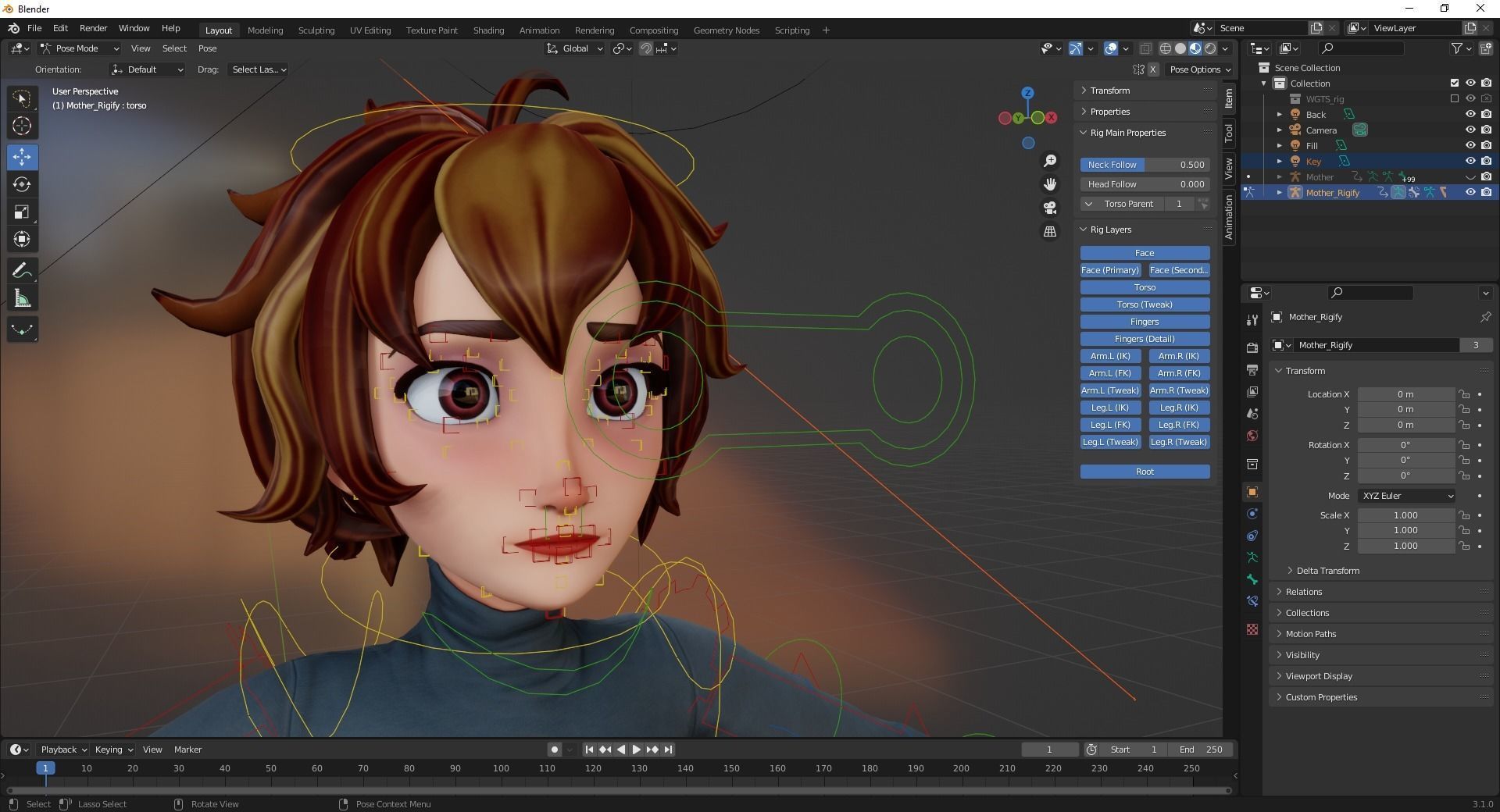Open the World properties tab icon
The height and width of the screenshot is (812, 1500).
1252,436
